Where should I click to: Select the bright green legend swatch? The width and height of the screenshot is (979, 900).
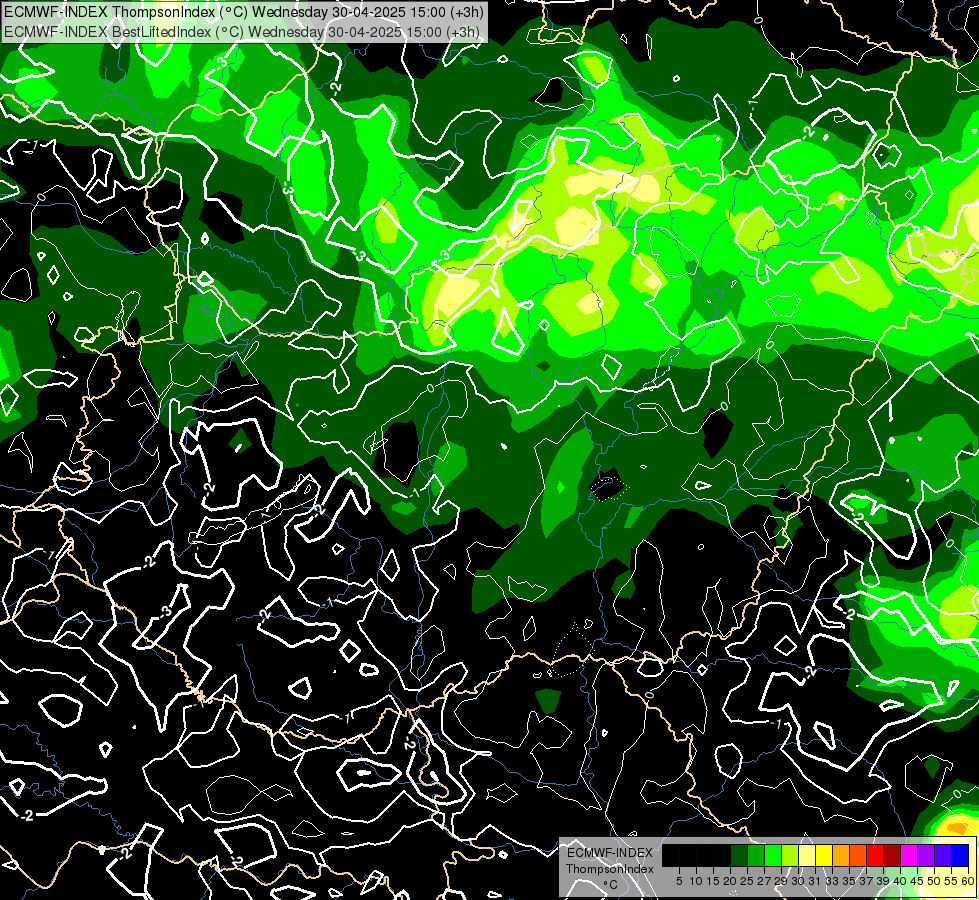click(x=773, y=855)
